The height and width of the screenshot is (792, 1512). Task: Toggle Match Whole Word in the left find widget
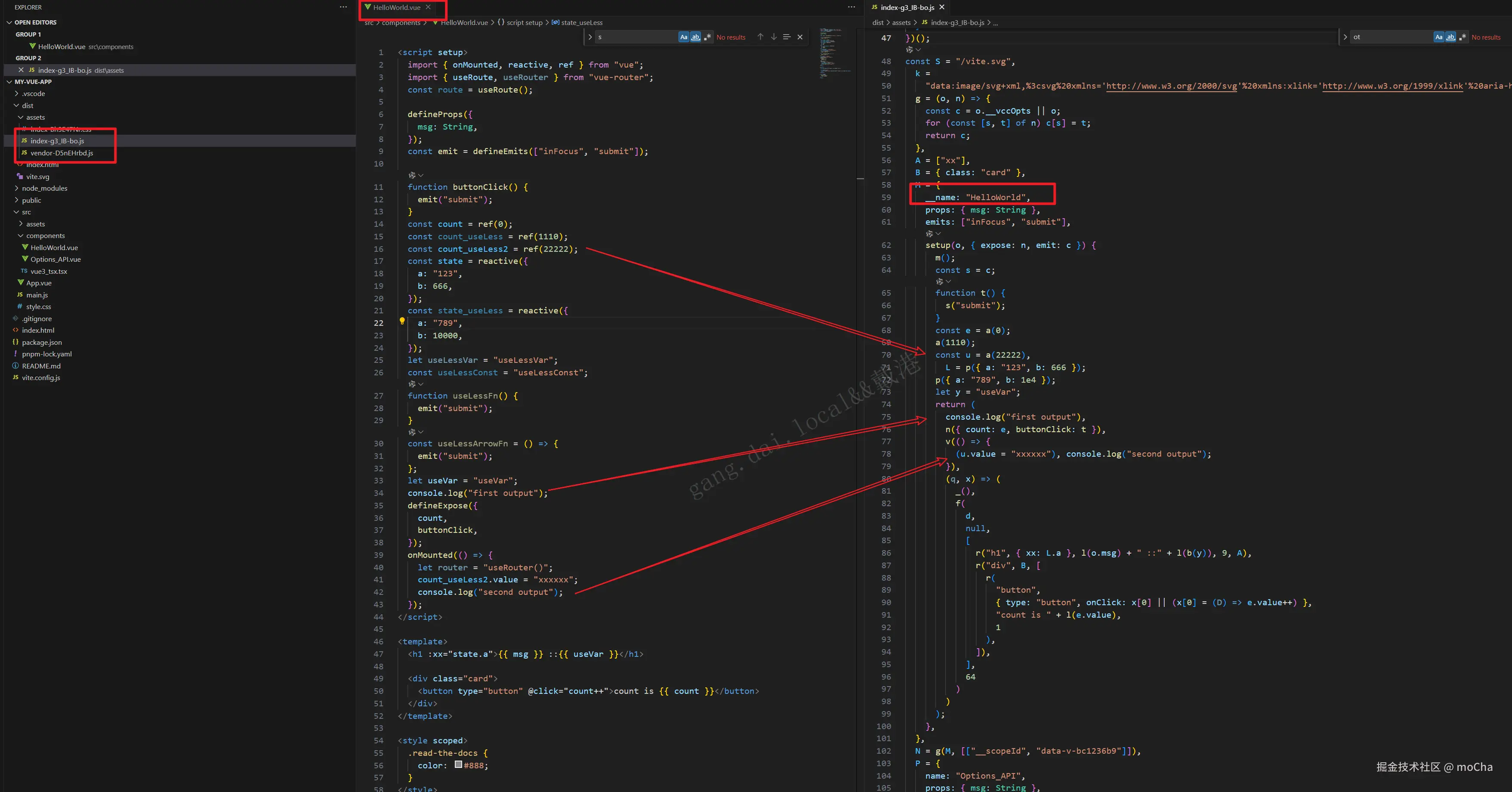(x=695, y=37)
